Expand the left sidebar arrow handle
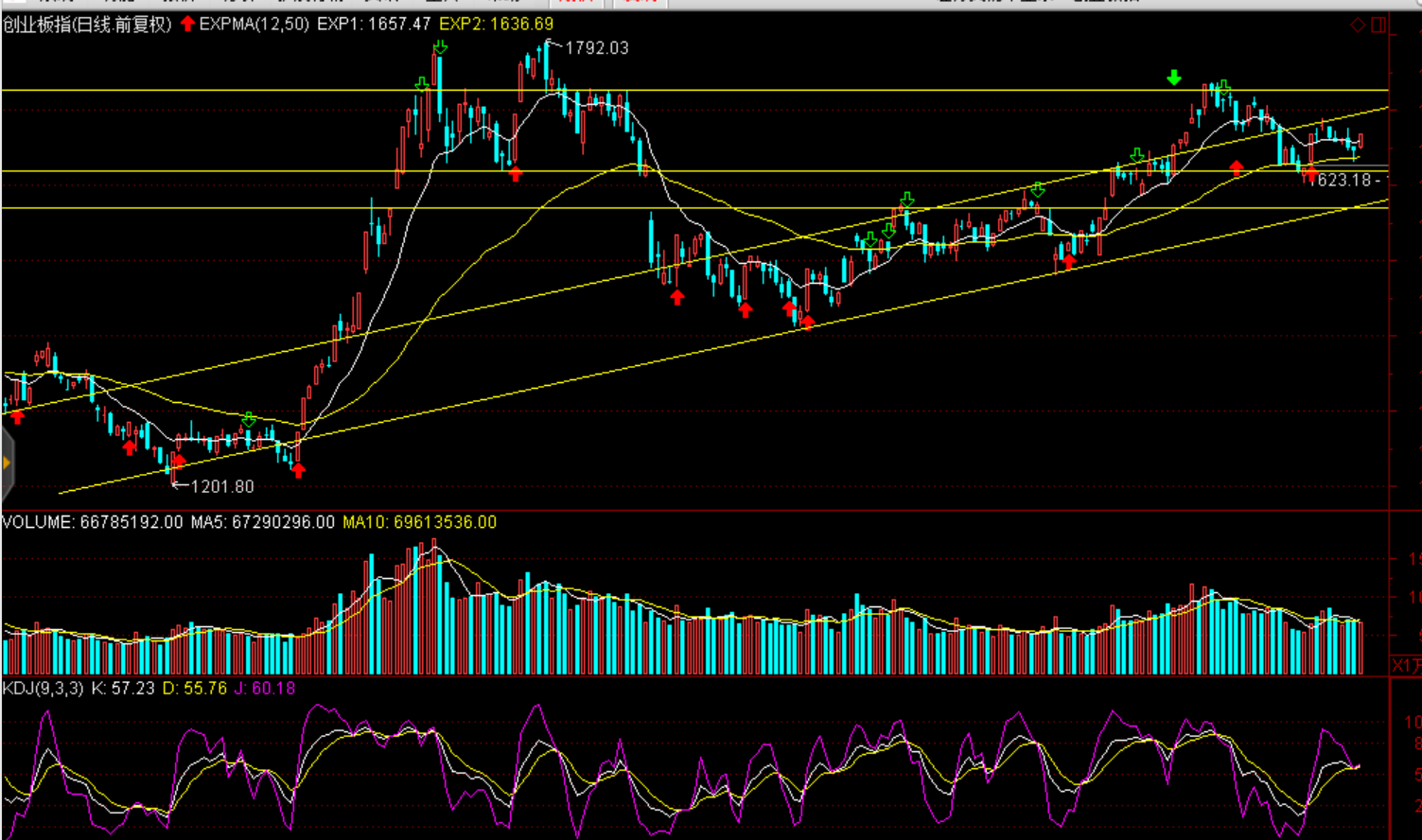 [7, 463]
